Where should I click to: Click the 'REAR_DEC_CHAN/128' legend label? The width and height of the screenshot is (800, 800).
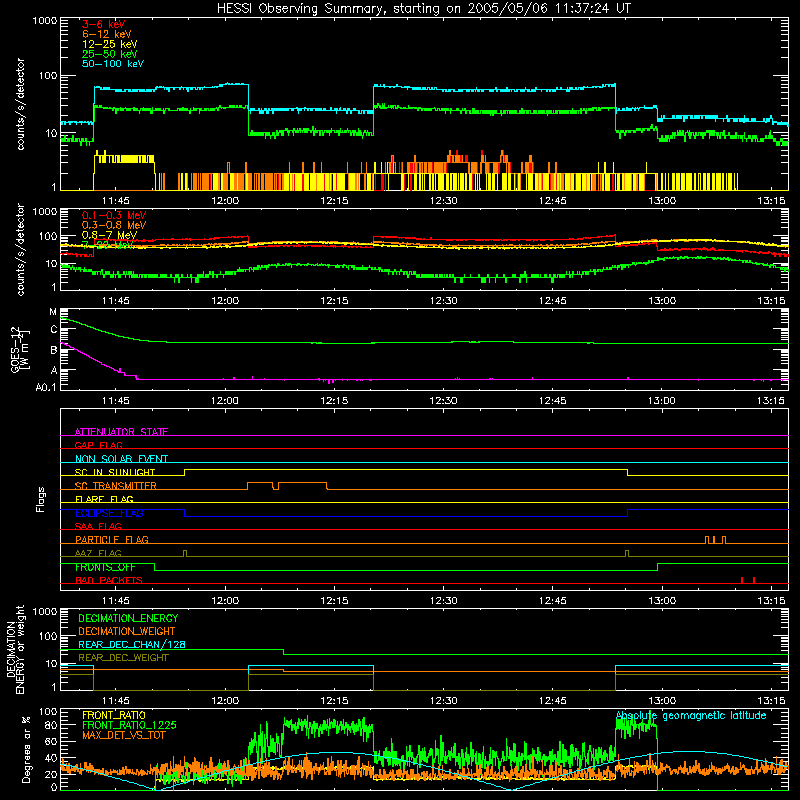tap(132, 644)
